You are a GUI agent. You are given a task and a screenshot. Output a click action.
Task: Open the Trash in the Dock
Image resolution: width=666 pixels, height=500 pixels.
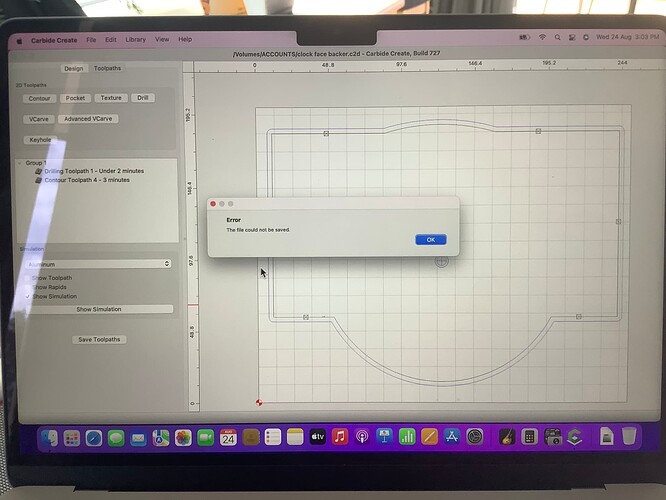(x=629, y=436)
